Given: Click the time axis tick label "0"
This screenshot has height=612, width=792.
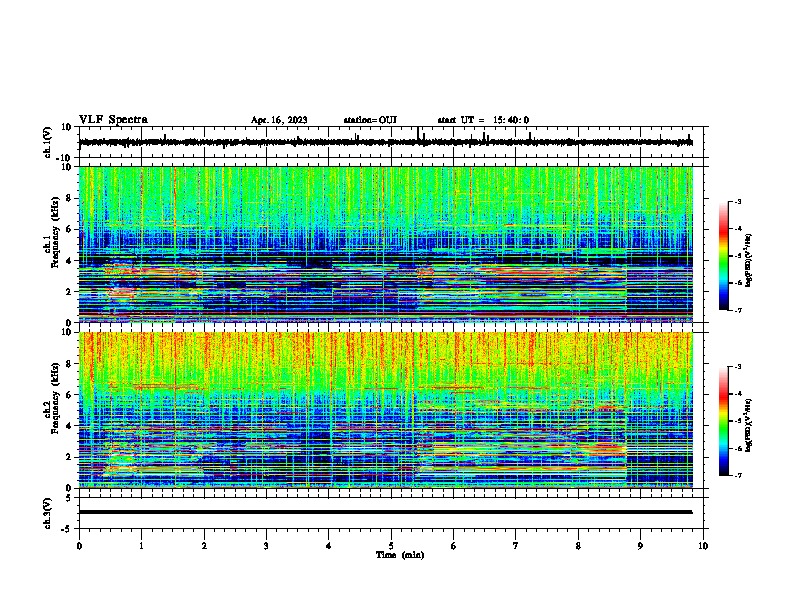Looking at the screenshot, I should point(79,546).
